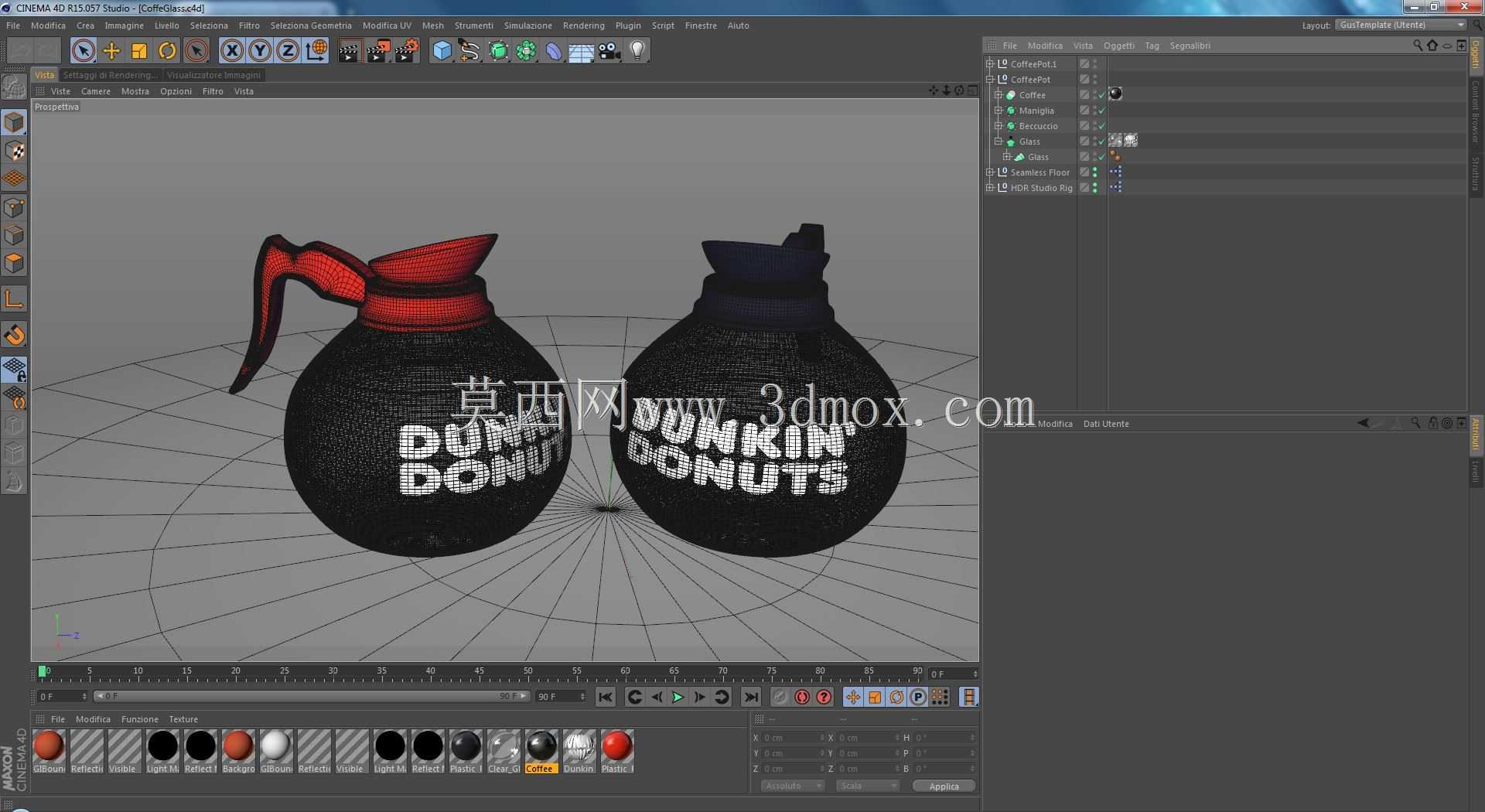Image resolution: width=1485 pixels, height=812 pixels.
Task: Toggle Position keyframe recording
Action: 852,697
